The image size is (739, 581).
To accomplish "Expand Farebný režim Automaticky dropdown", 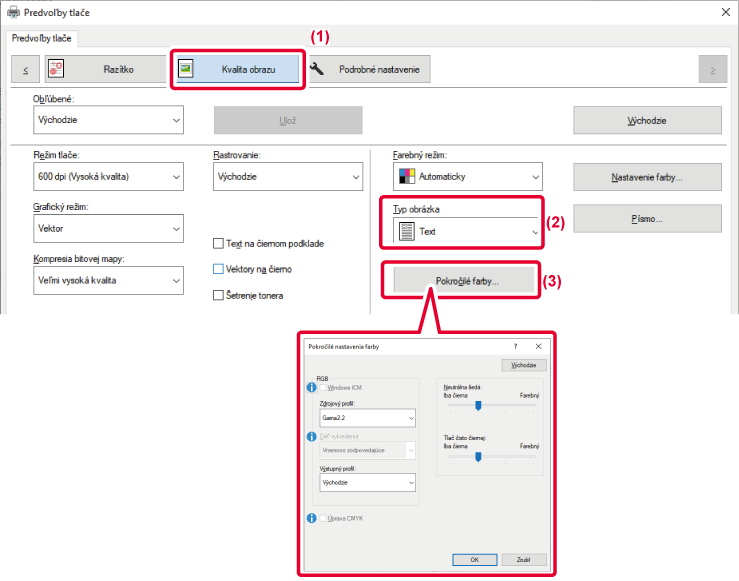I will 467,177.
